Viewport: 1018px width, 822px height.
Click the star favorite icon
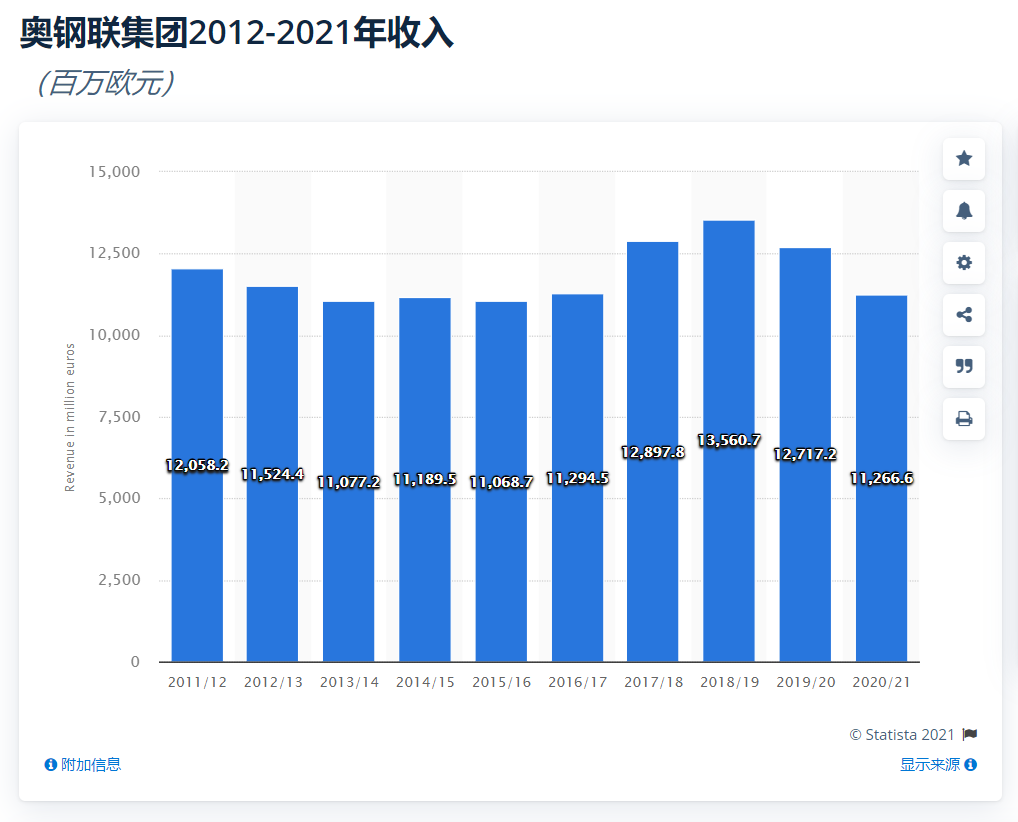[x=964, y=158]
